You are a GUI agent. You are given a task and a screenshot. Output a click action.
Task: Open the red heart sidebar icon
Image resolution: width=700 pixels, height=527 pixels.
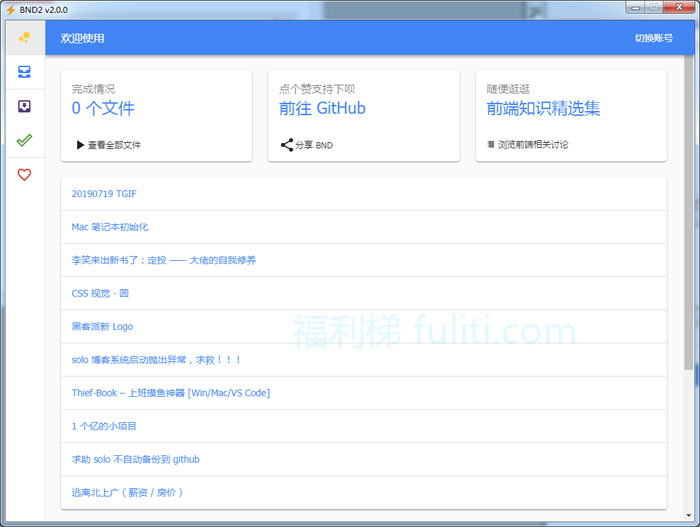[24, 174]
